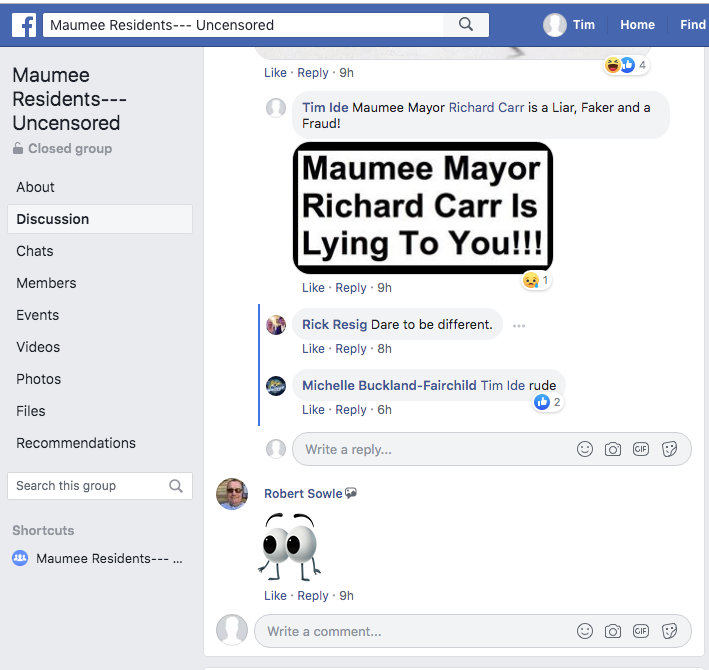Reply to Rick Resig's comment
Screen dimensions: 709x670
(x=351, y=349)
